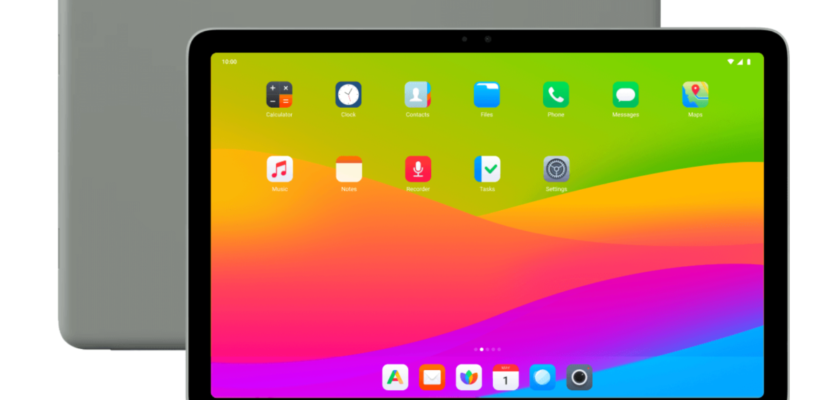Launch the Maps app
840x400 pixels.
click(695, 95)
